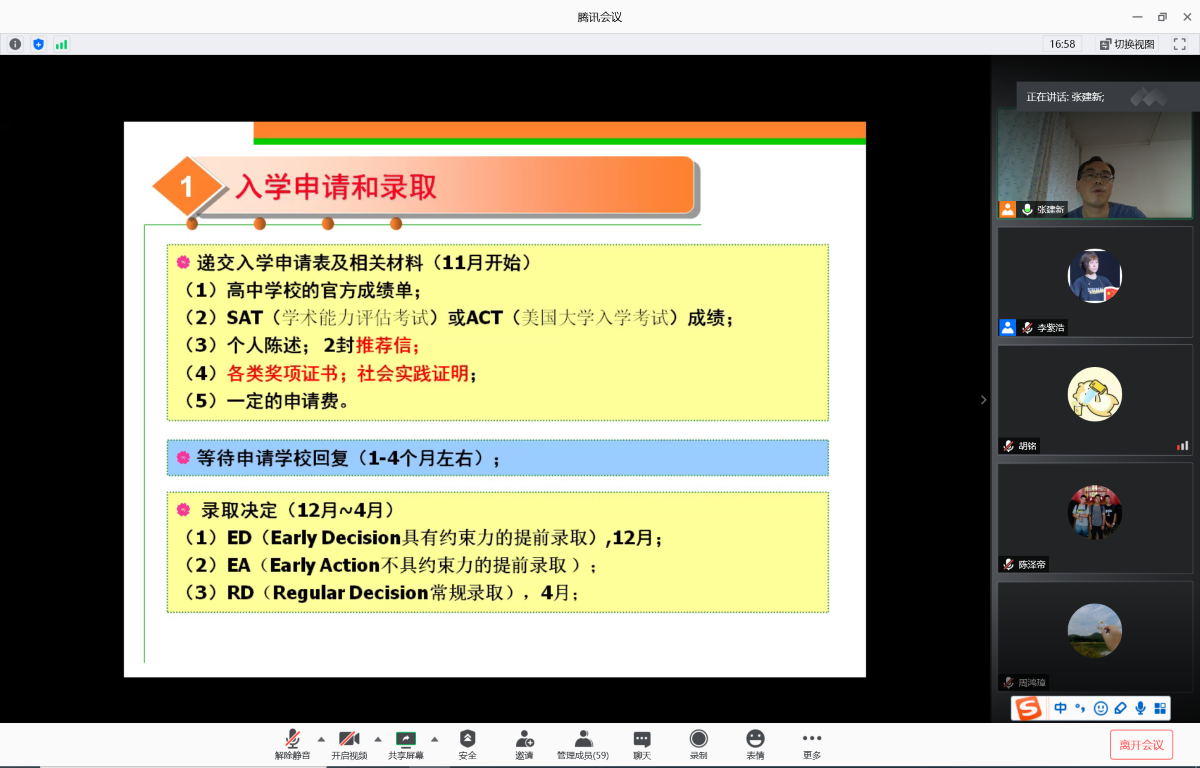1200x768 pixels.
Task: Toggle Sogou input Chinese/English 中 mode
Action: click(1060, 708)
